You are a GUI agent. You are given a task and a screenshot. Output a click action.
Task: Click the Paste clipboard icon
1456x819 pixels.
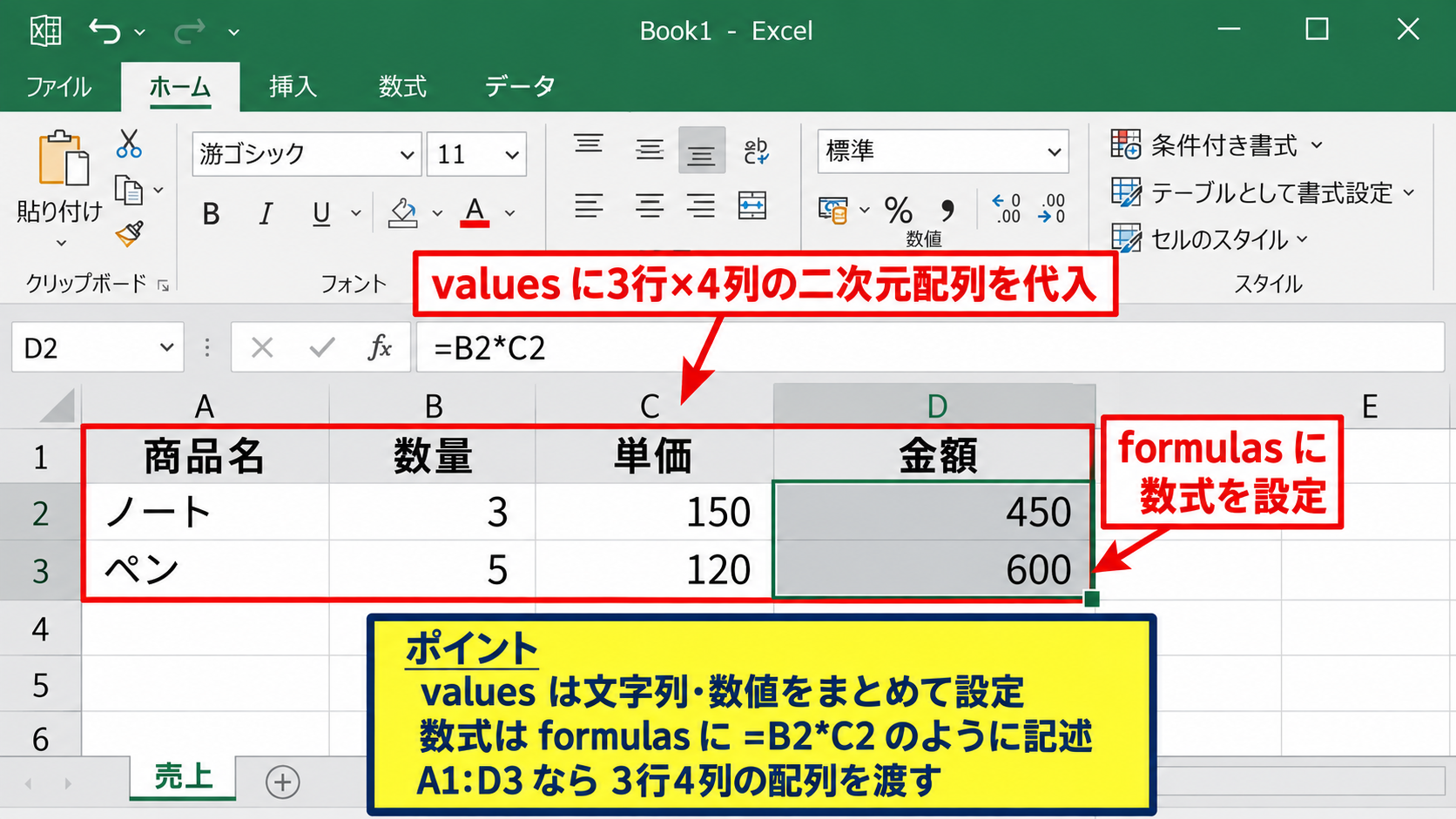[x=63, y=158]
